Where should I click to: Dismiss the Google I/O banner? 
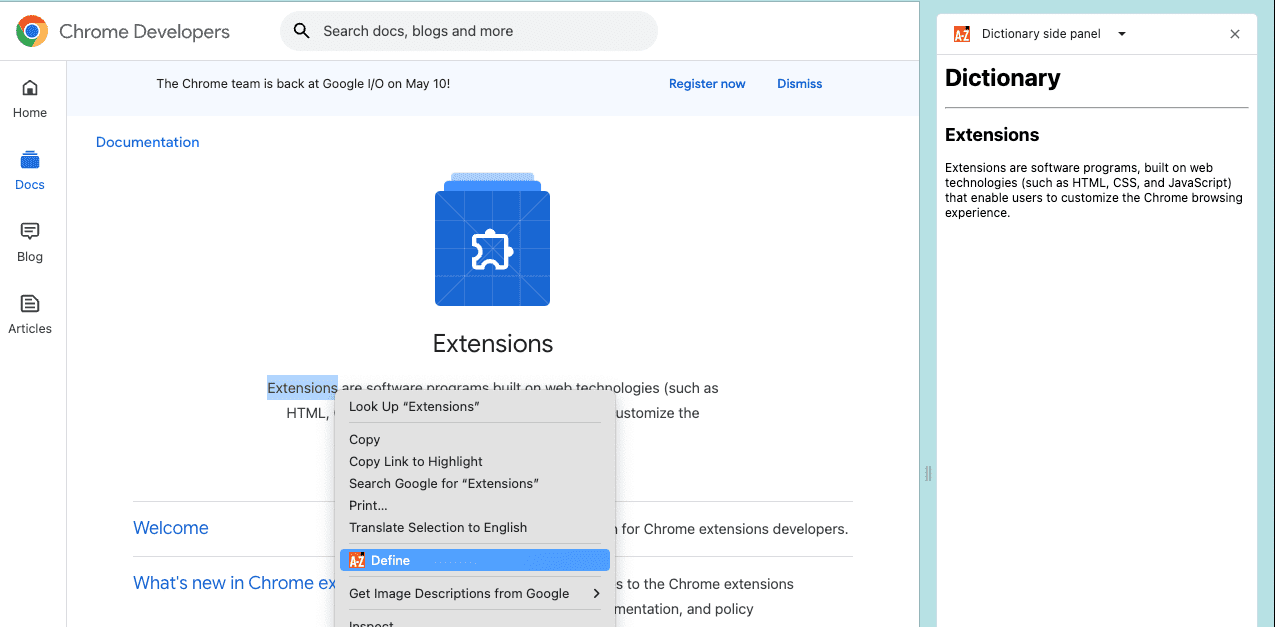(x=799, y=84)
